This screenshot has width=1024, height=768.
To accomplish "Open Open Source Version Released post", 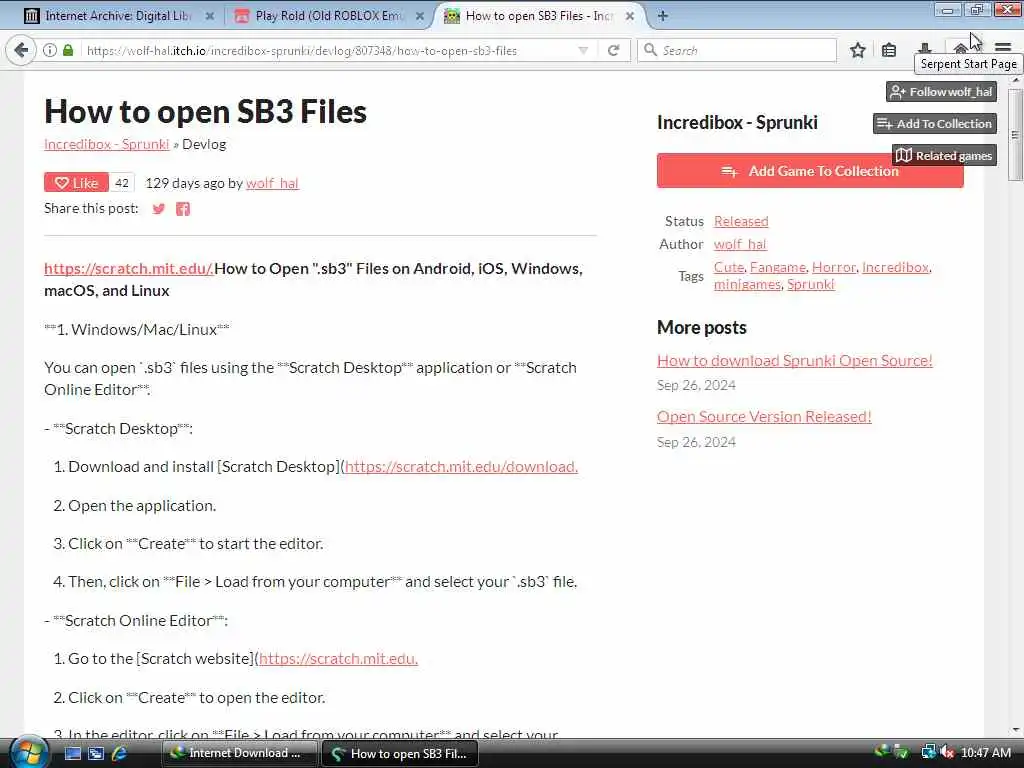I will (x=764, y=417).
